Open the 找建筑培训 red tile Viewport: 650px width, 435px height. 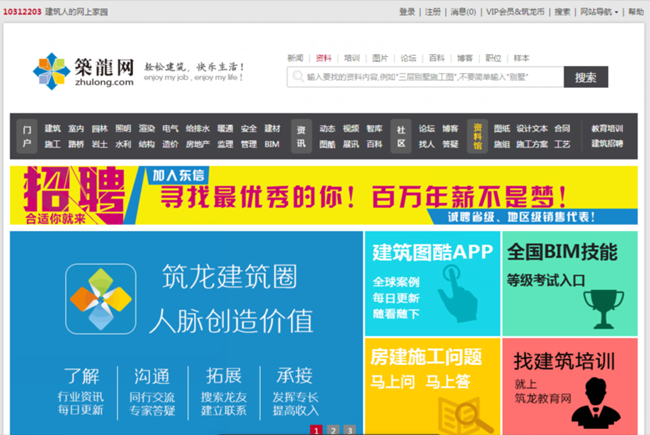point(570,386)
